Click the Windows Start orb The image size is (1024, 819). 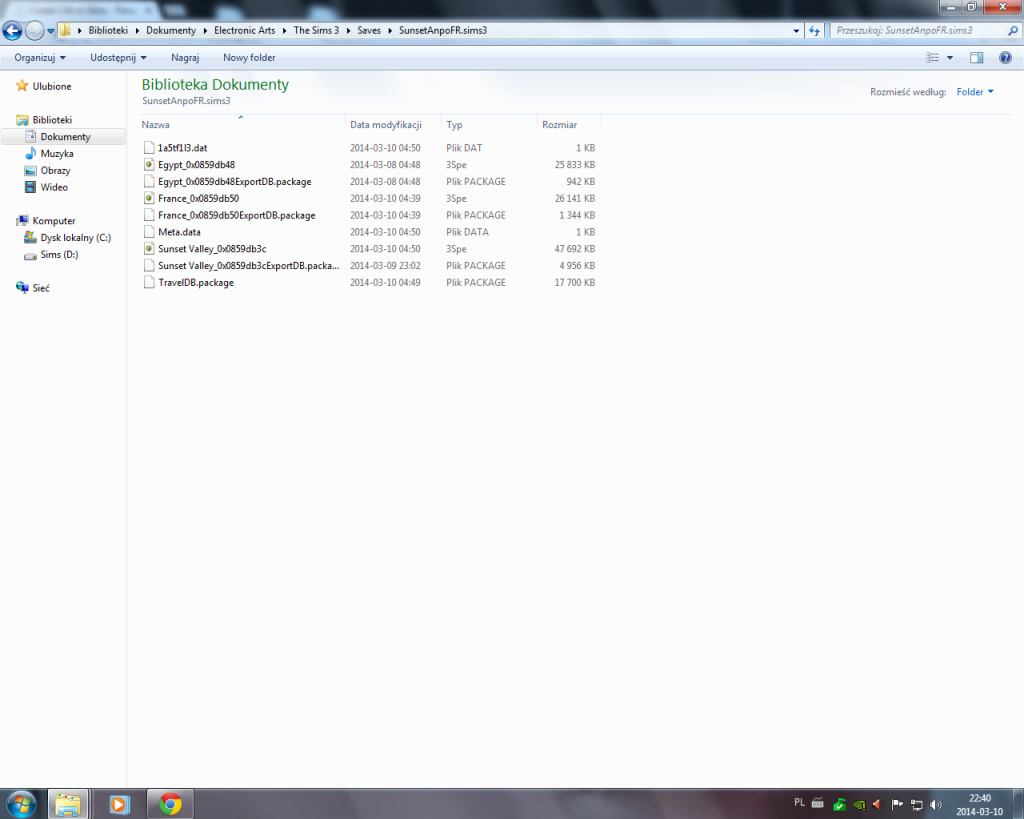click(21, 804)
